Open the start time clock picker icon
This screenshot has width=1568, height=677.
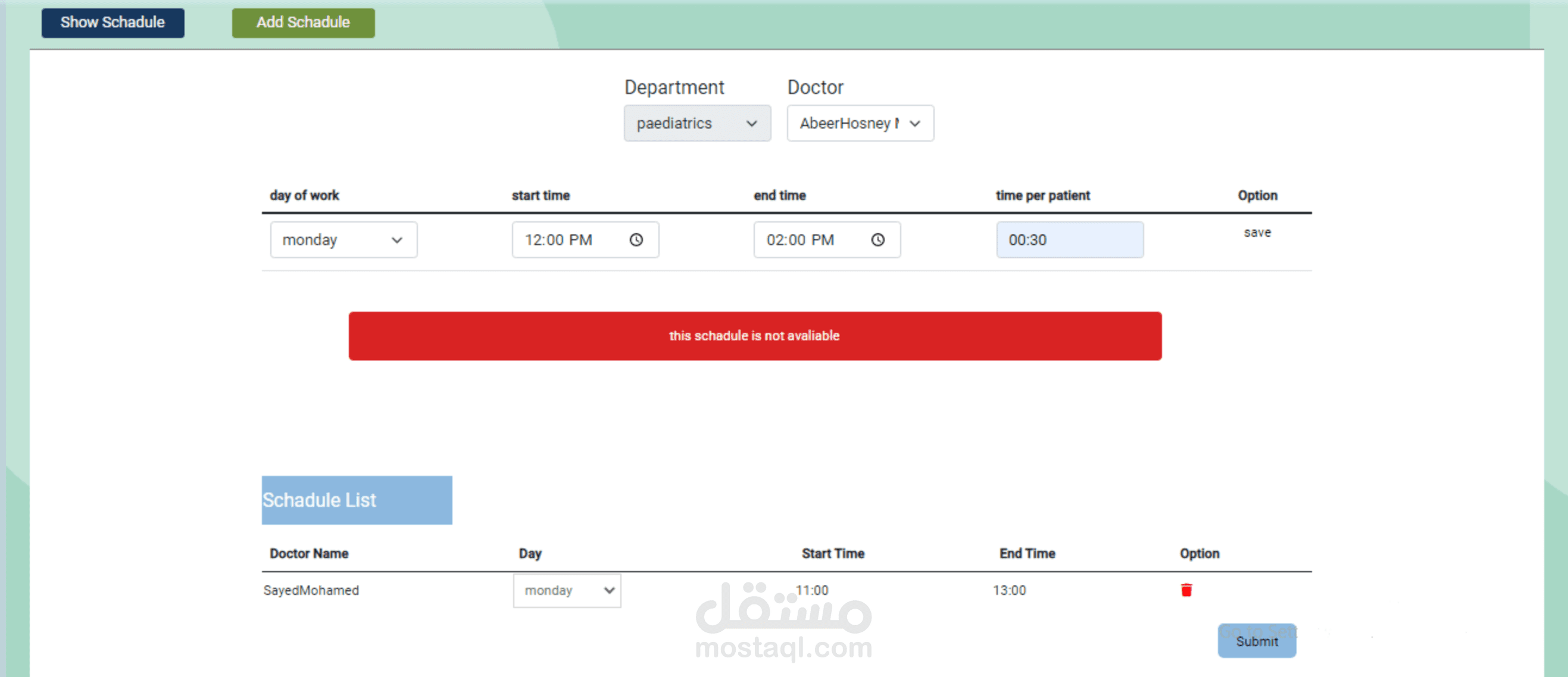tap(636, 240)
